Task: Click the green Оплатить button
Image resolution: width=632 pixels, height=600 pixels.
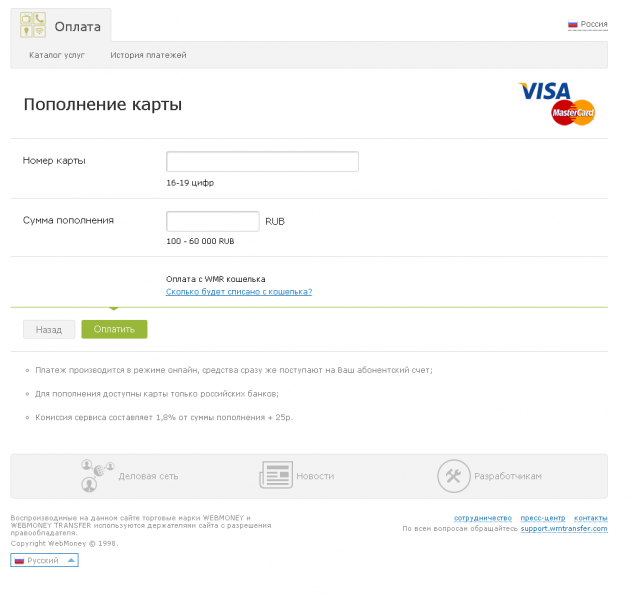Action: coord(114,329)
